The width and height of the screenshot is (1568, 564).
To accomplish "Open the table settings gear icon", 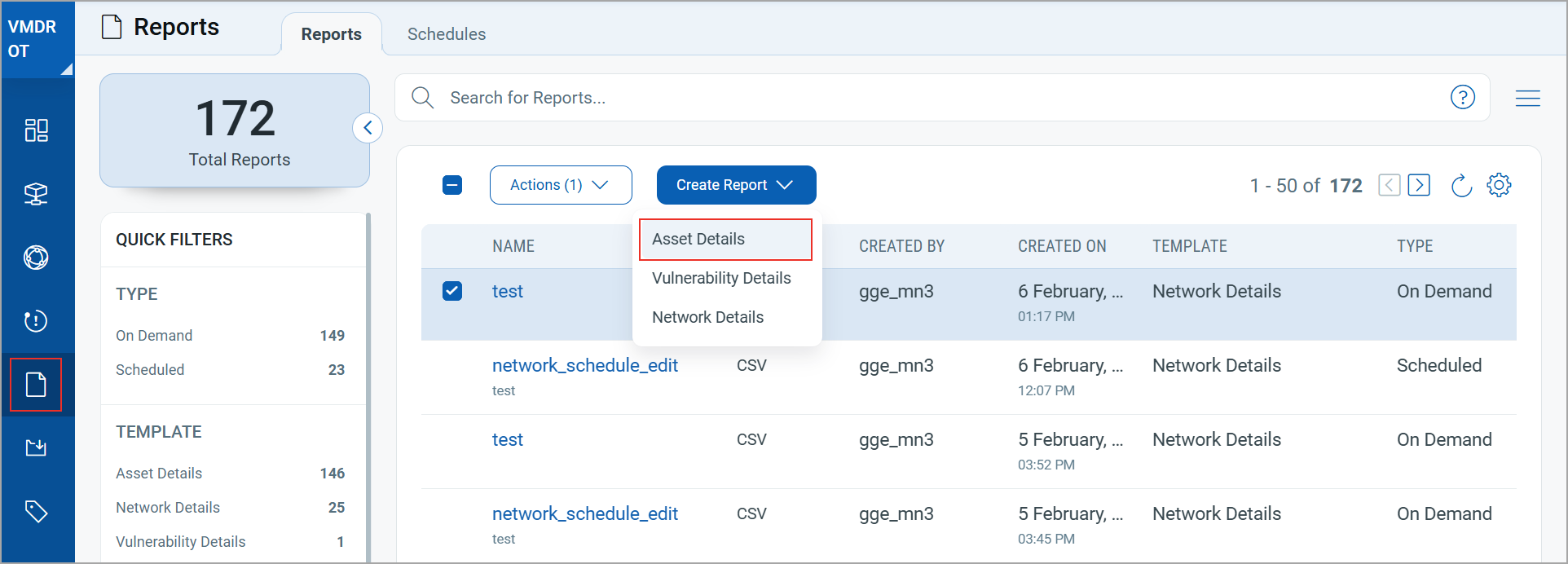I will [1499, 185].
